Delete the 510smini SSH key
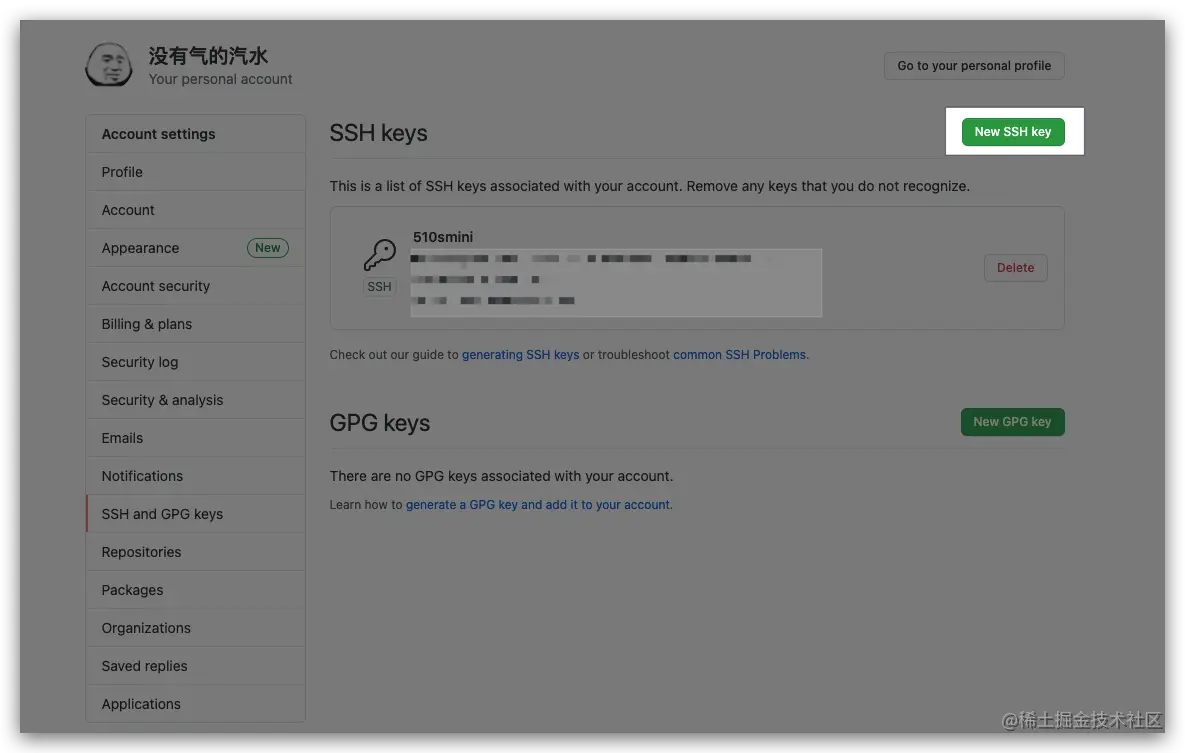 tap(1015, 268)
